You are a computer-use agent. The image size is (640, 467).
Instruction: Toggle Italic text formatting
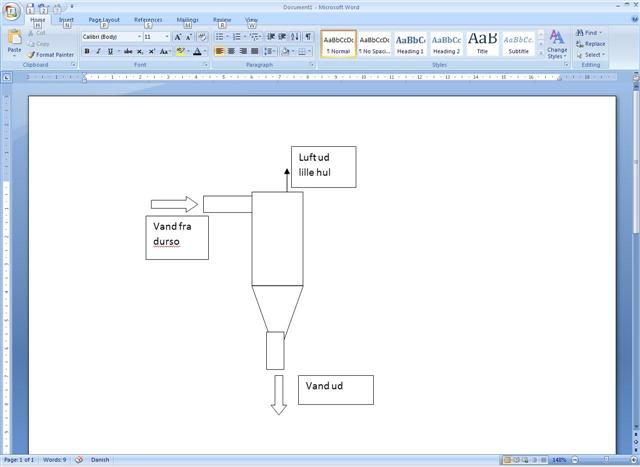pos(98,51)
